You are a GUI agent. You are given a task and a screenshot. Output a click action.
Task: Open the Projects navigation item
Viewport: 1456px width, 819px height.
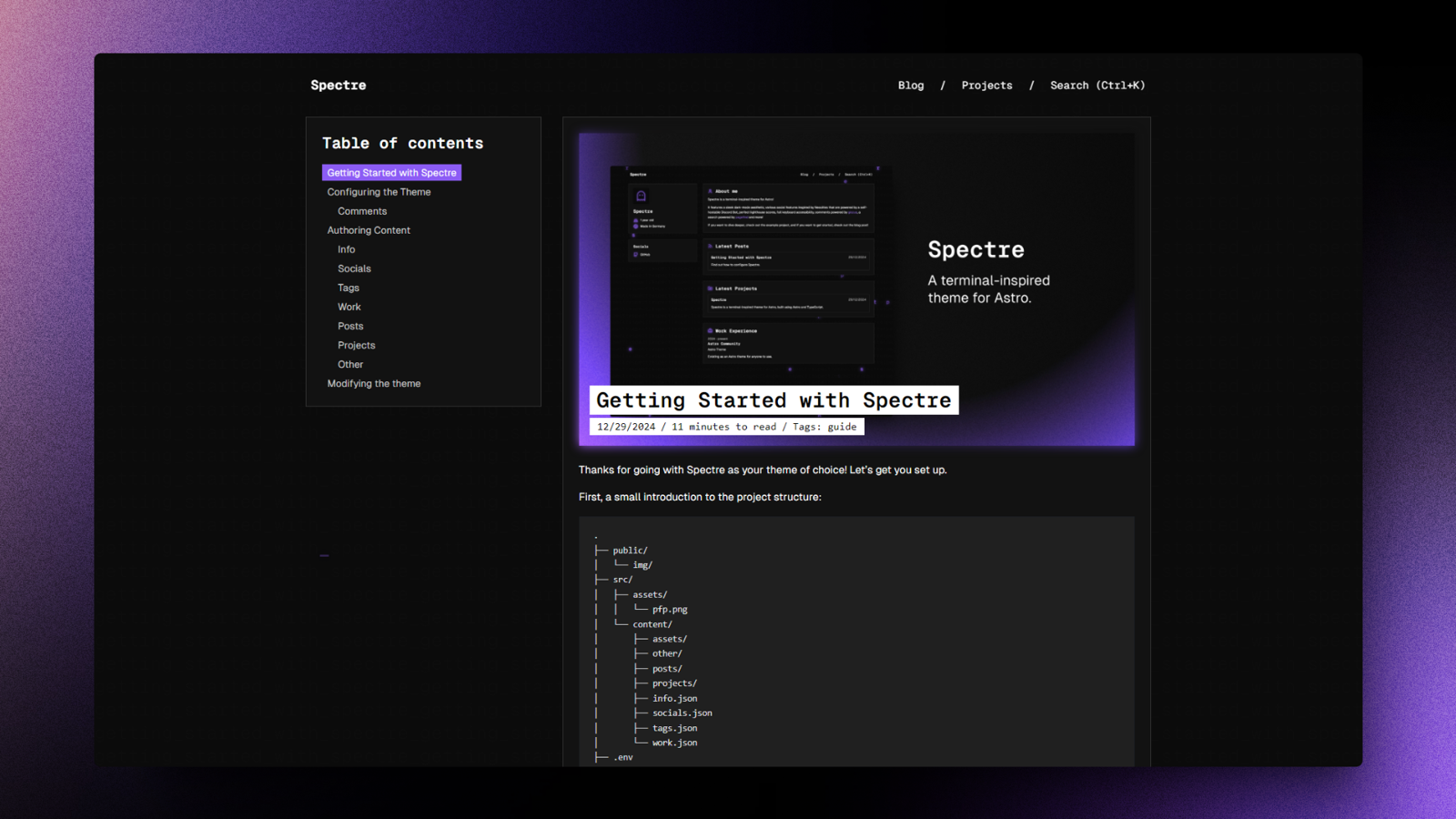(x=986, y=86)
